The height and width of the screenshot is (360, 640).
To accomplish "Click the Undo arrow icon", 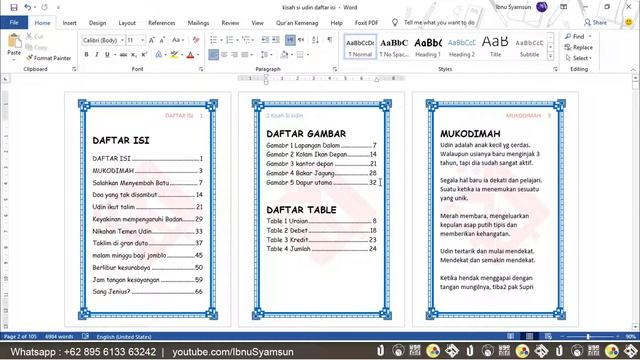I will [28, 7].
